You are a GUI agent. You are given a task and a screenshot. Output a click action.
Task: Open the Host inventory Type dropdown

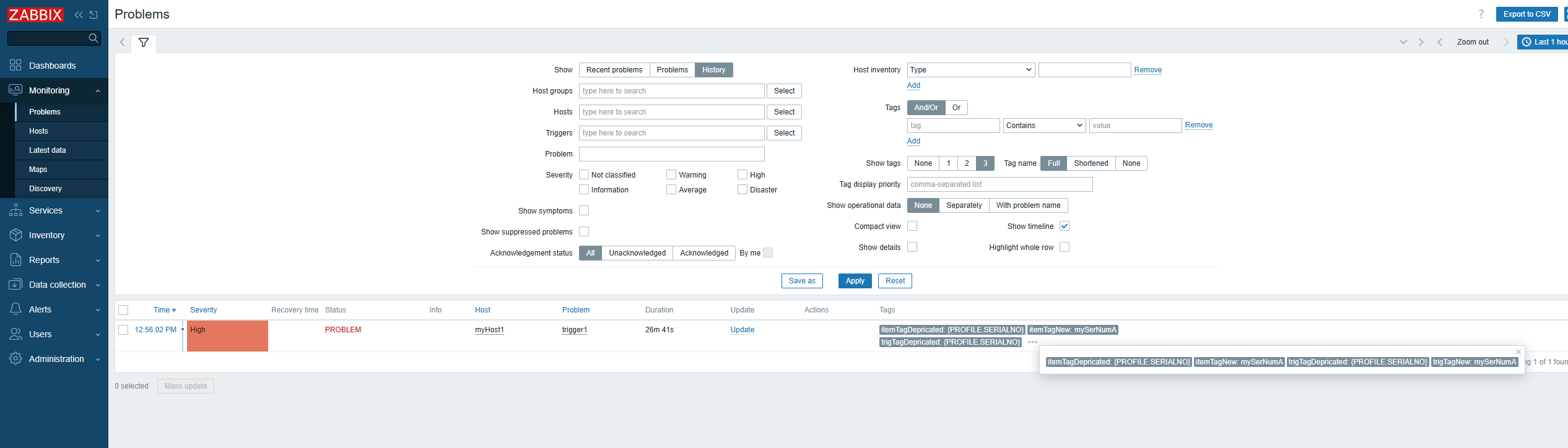point(970,70)
